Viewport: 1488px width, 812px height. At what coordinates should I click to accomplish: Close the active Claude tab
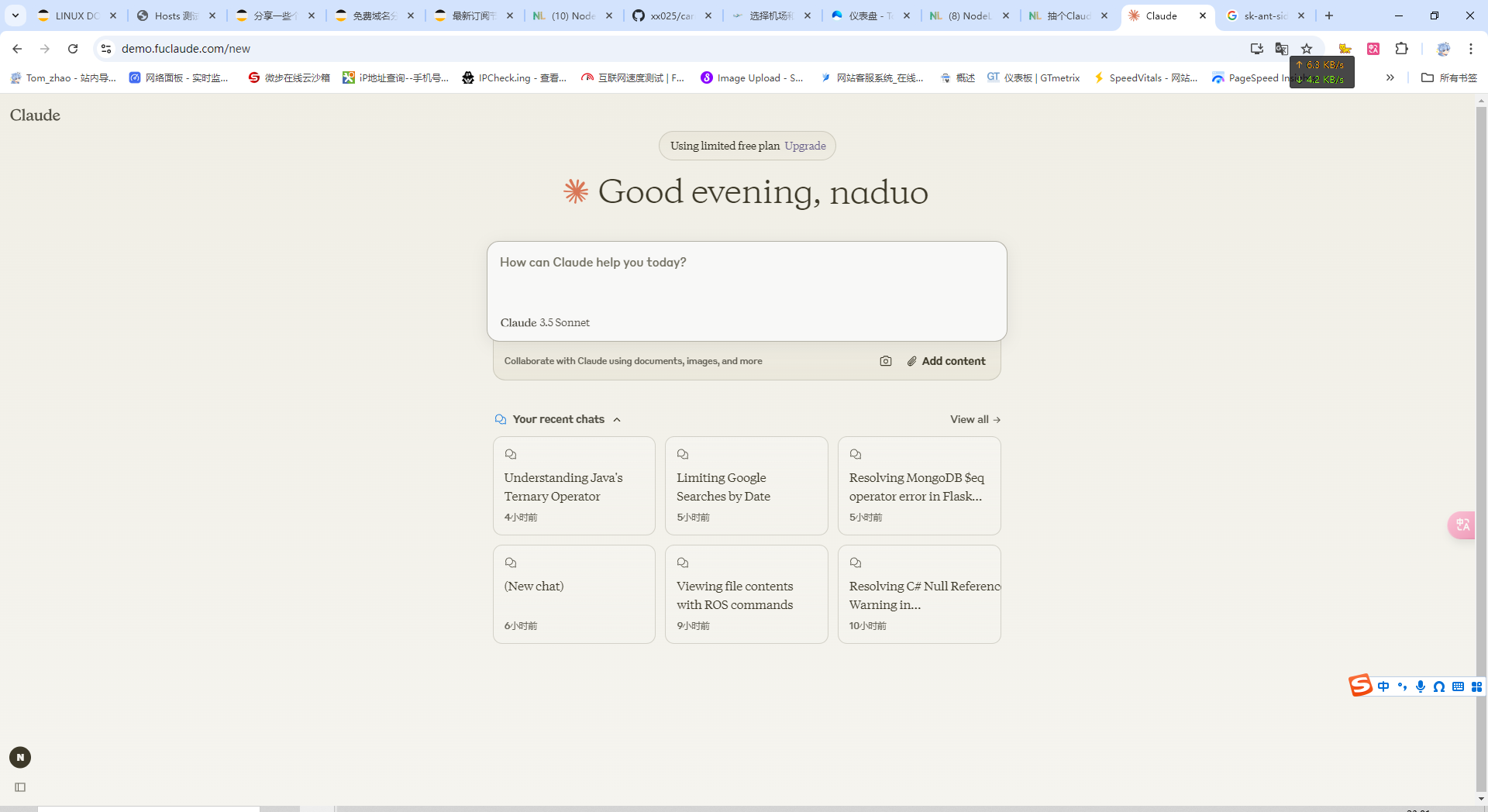pos(1203,15)
